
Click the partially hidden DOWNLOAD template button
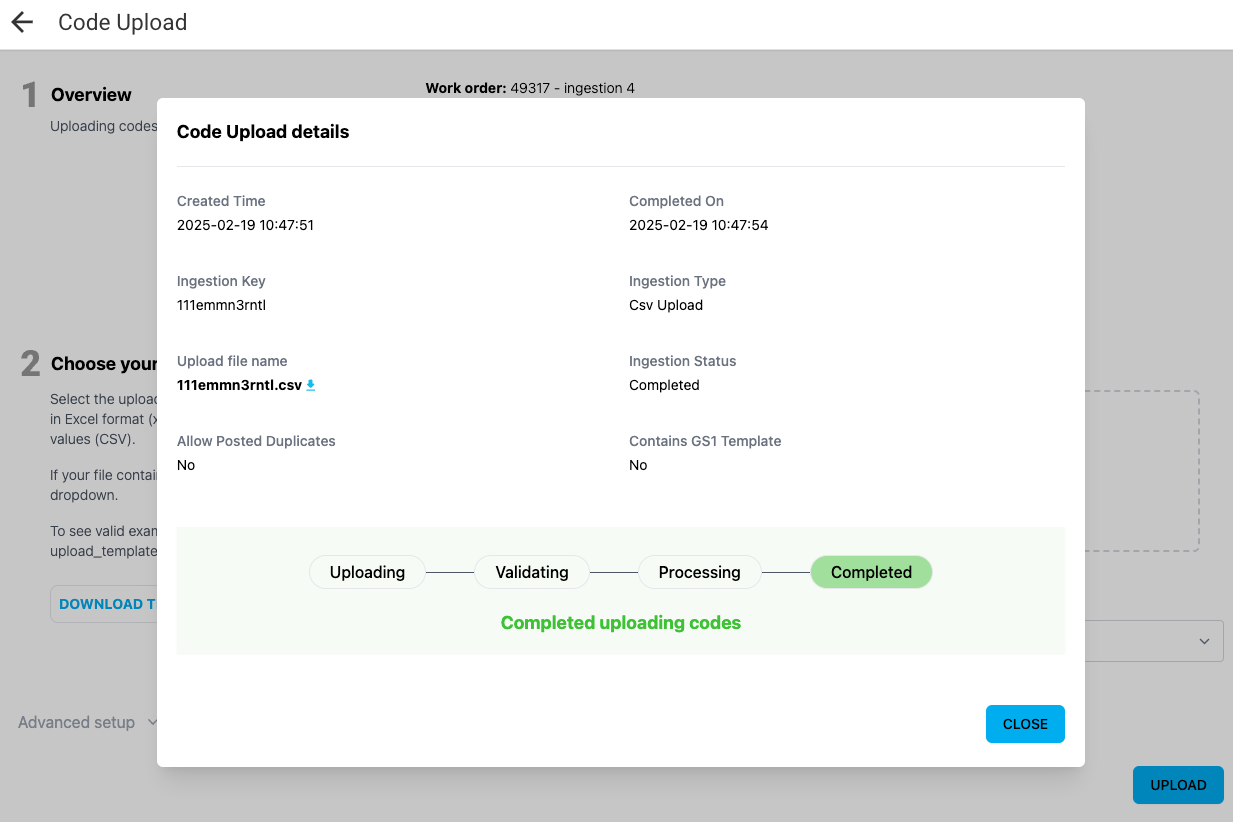(104, 604)
